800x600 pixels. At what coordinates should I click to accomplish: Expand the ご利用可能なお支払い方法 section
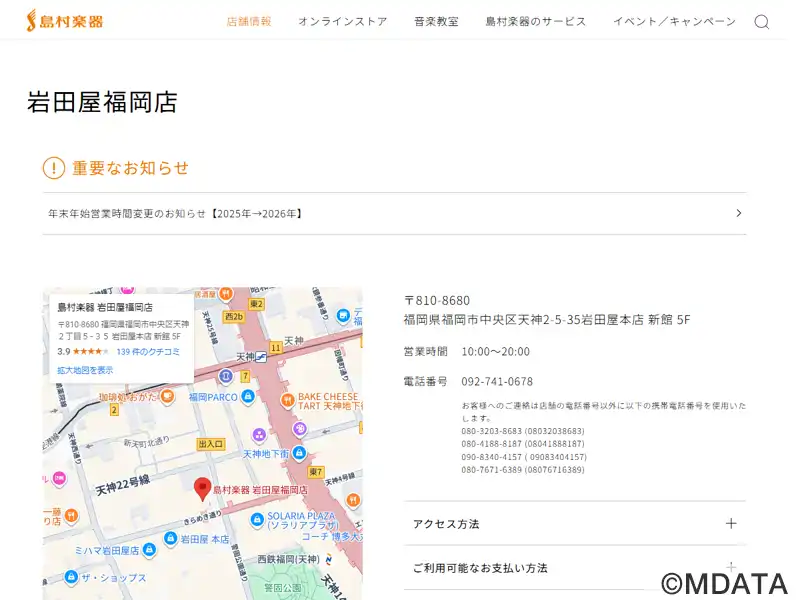(x=574, y=568)
